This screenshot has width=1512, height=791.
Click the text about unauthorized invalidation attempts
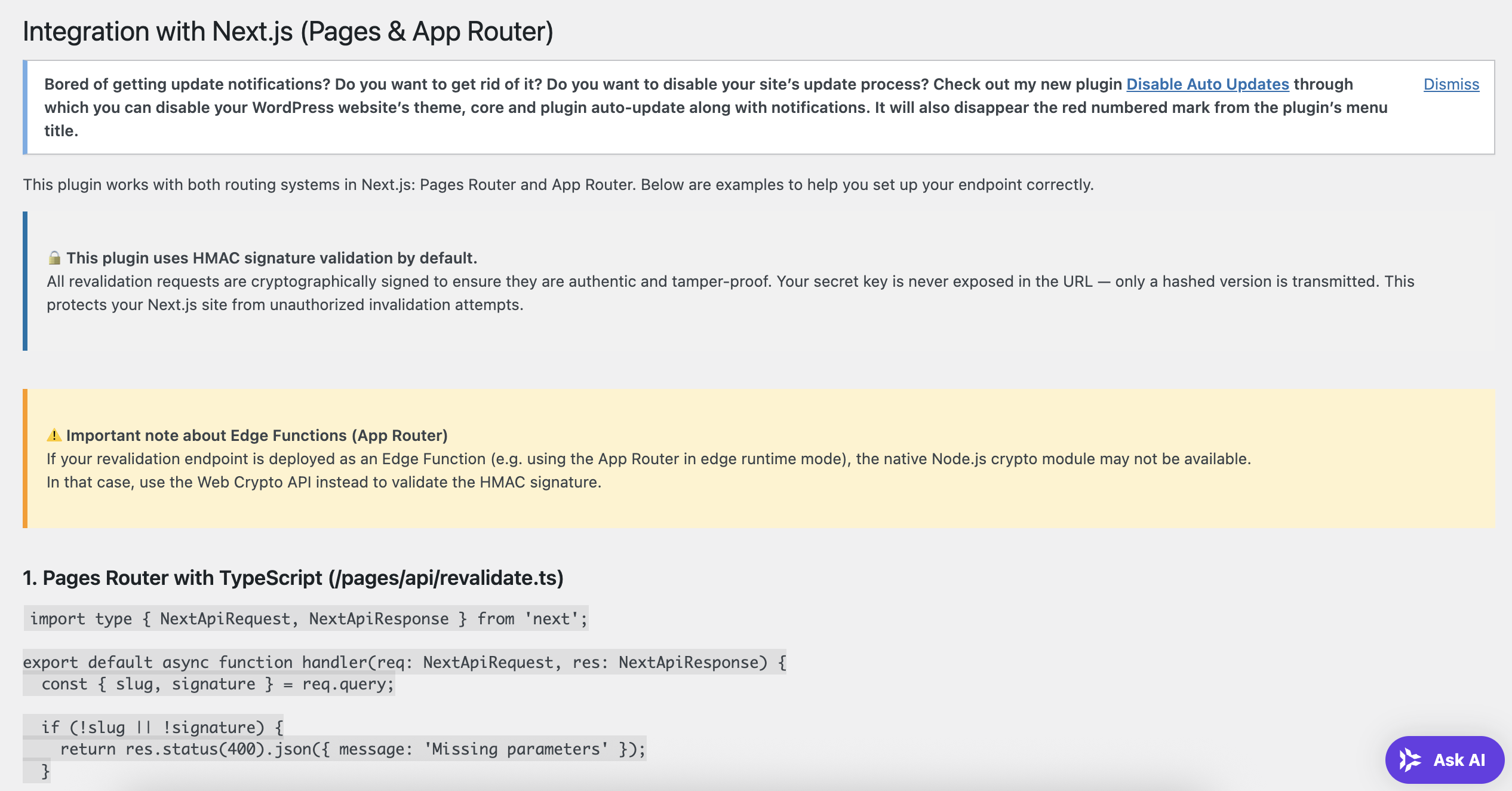pyautogui.click(x=285, y=305)
